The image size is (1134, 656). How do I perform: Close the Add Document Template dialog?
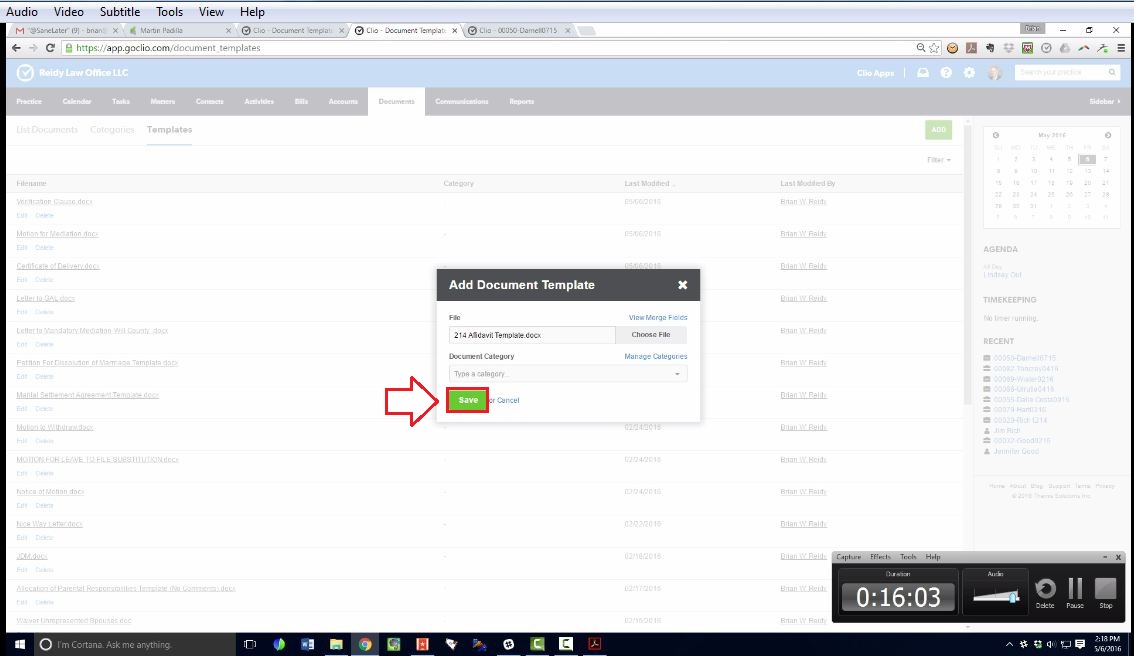pyautogui.click(x=682, y=285)
